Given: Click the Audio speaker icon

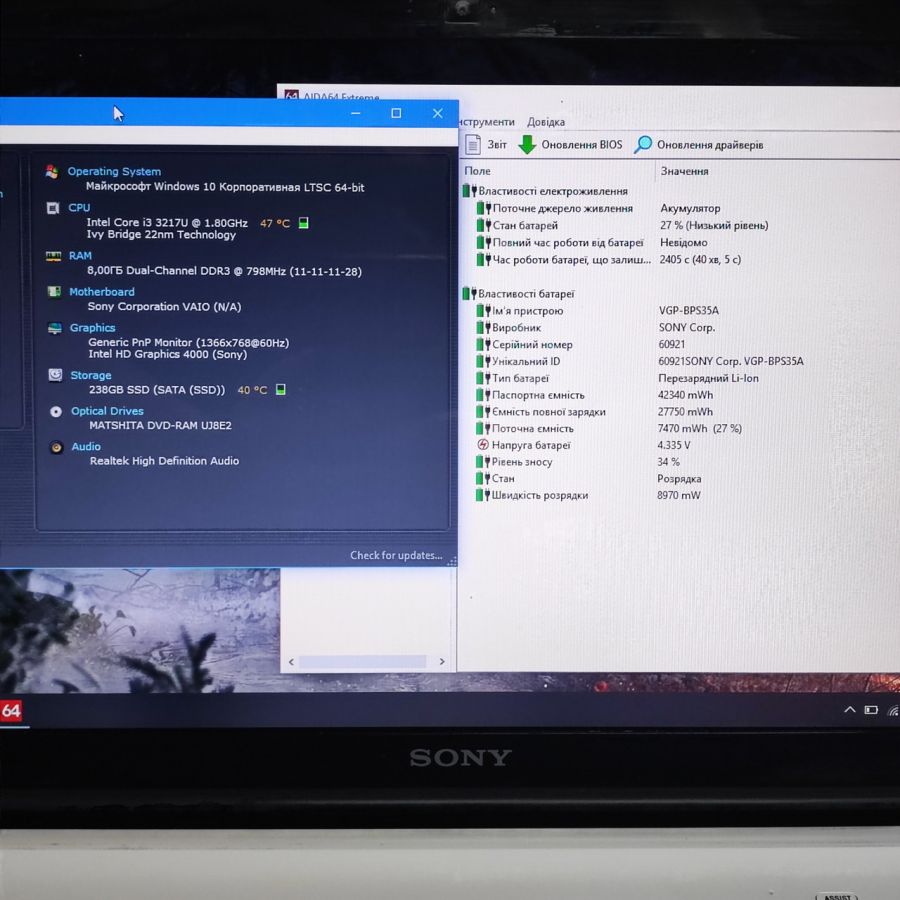Looking at the screenshot, I should point(56,447).
